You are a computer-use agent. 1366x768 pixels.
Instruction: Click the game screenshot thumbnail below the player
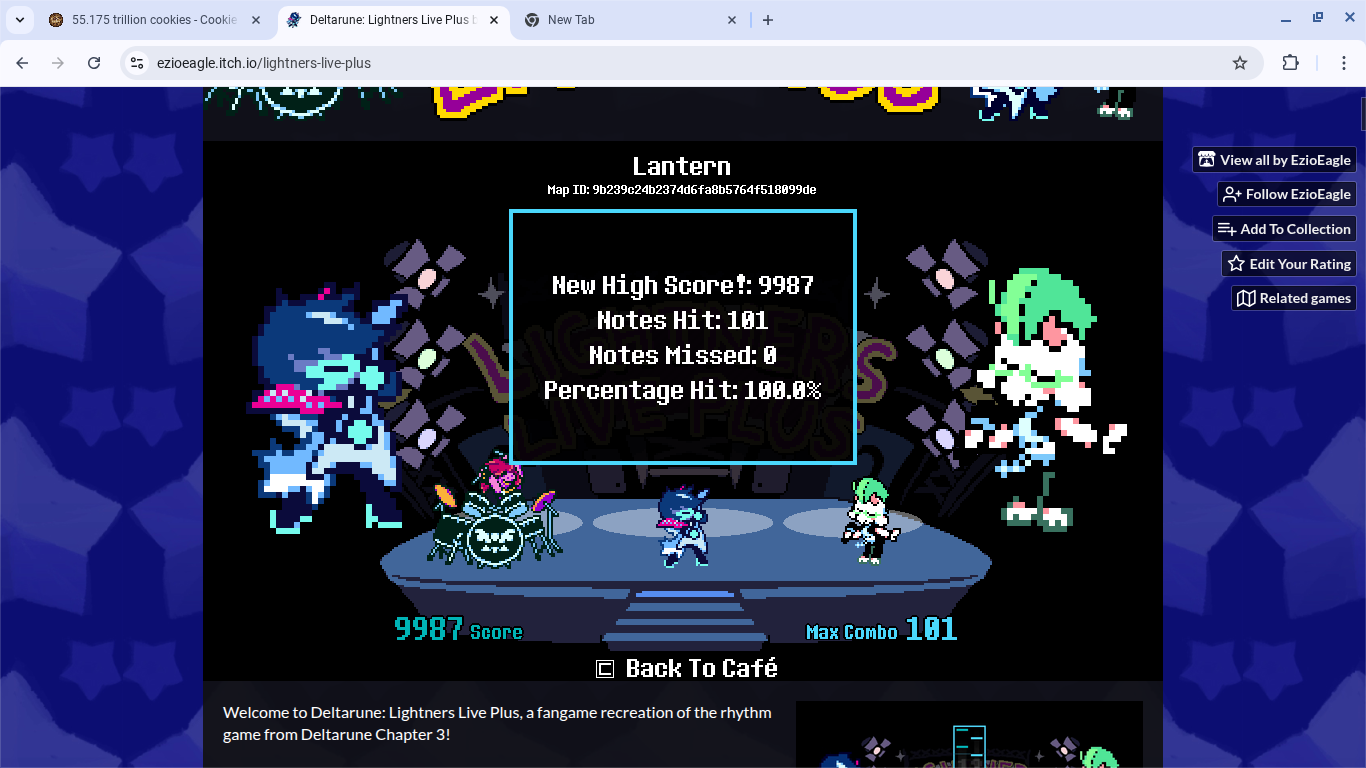click(968, 735)
